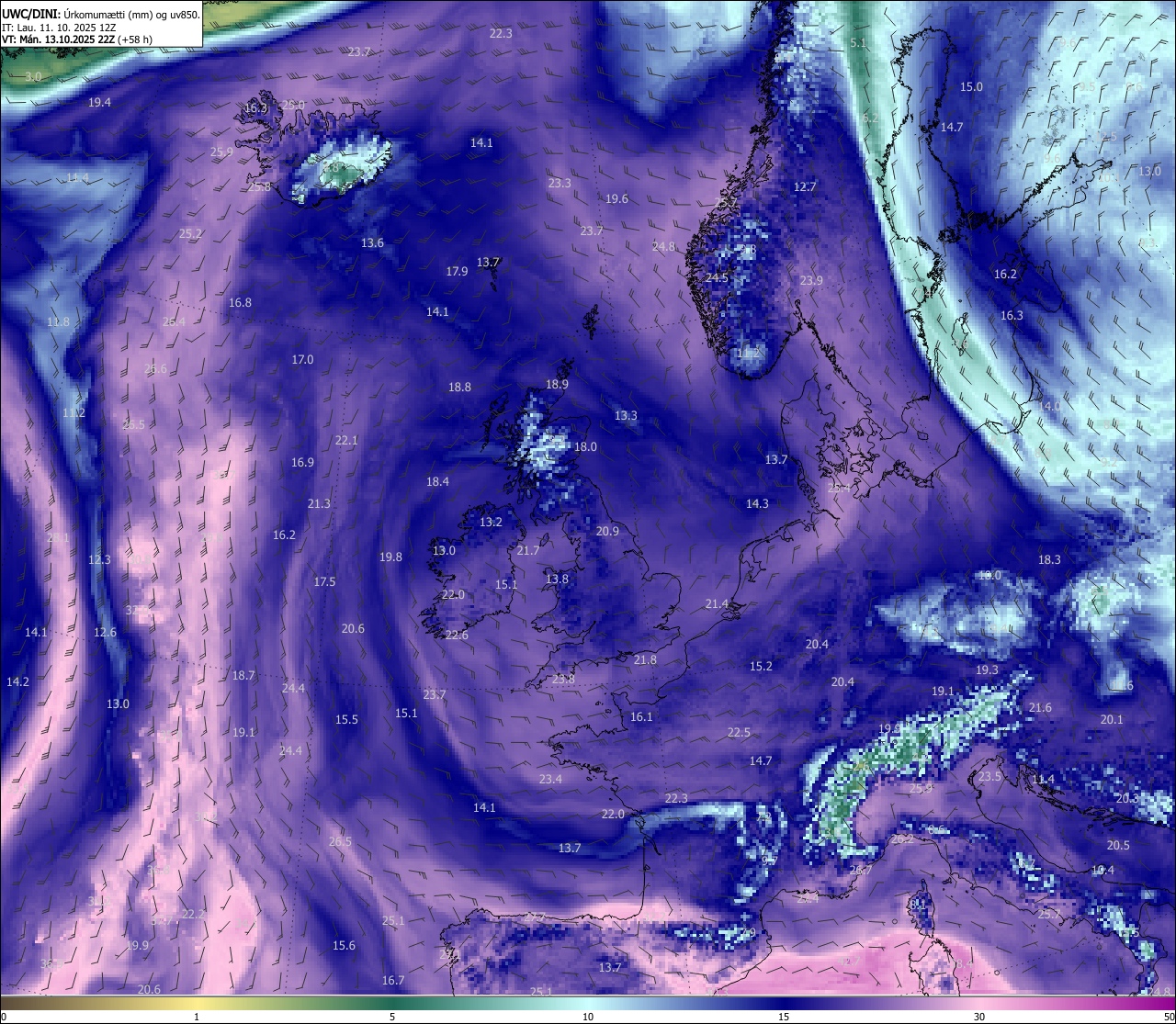Screen dimensions: 1176x1024
Task: Click the map value '22.5'
Action: tap(739, 733)
